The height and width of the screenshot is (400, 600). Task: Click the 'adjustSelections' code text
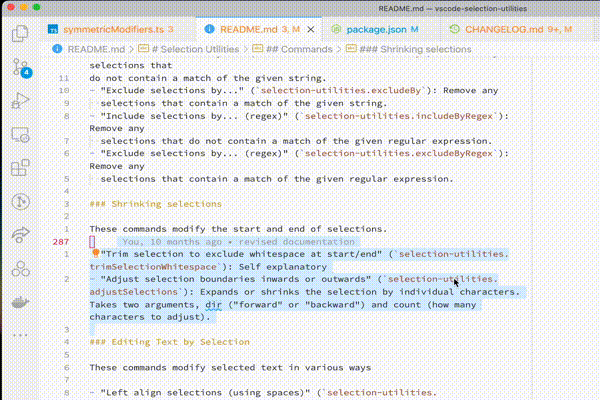click(134, 292)
